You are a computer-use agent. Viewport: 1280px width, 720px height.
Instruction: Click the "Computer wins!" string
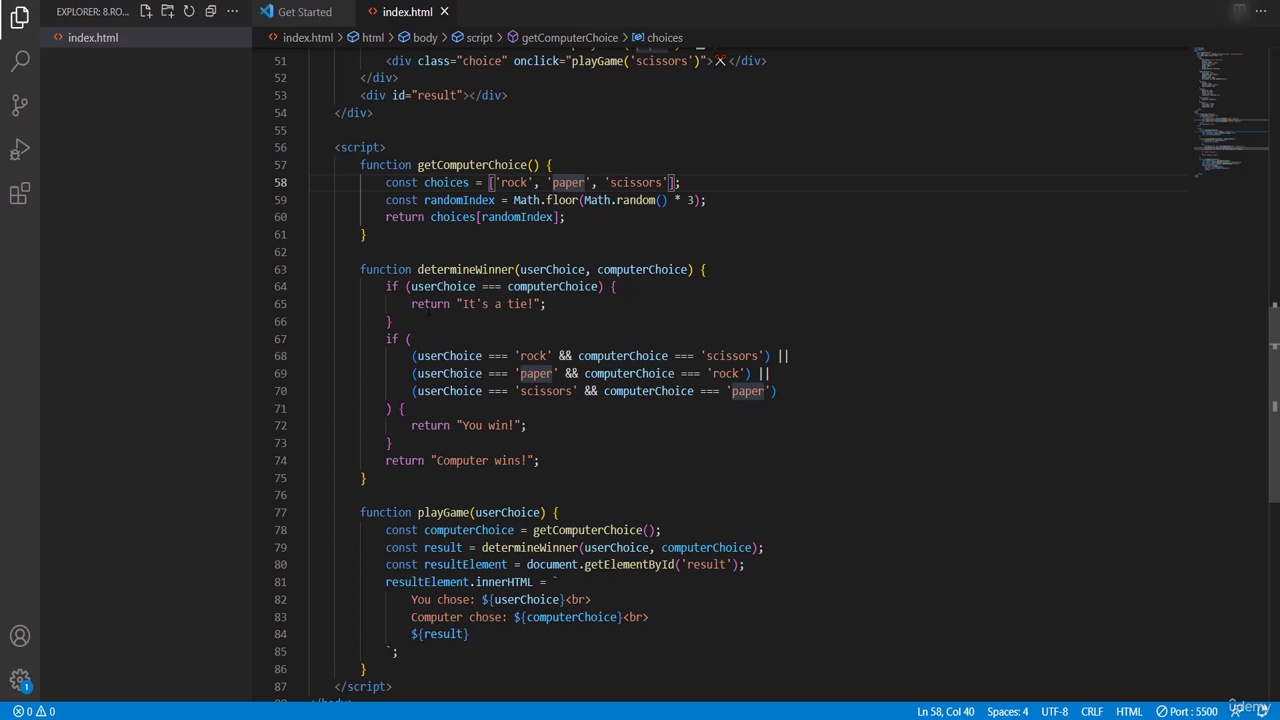[x=482, y=461]
